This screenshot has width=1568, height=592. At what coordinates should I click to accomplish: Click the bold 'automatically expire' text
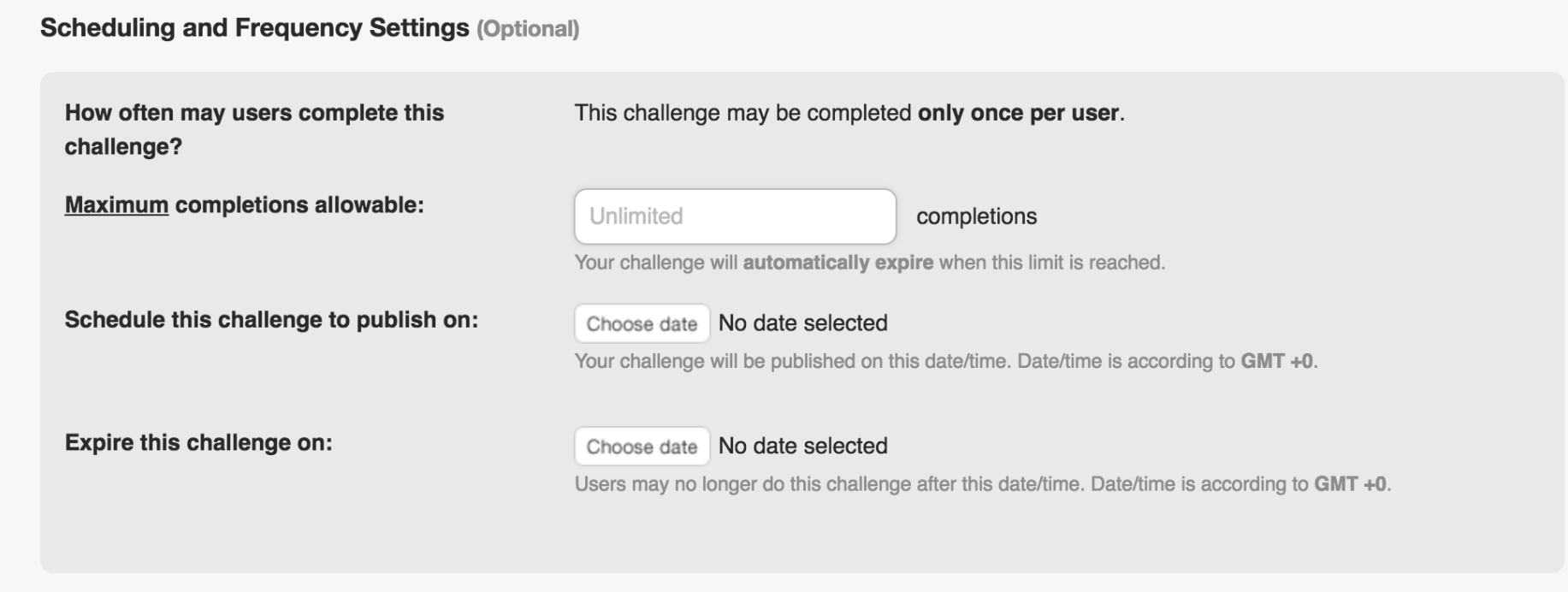click(x=837, y=263)
